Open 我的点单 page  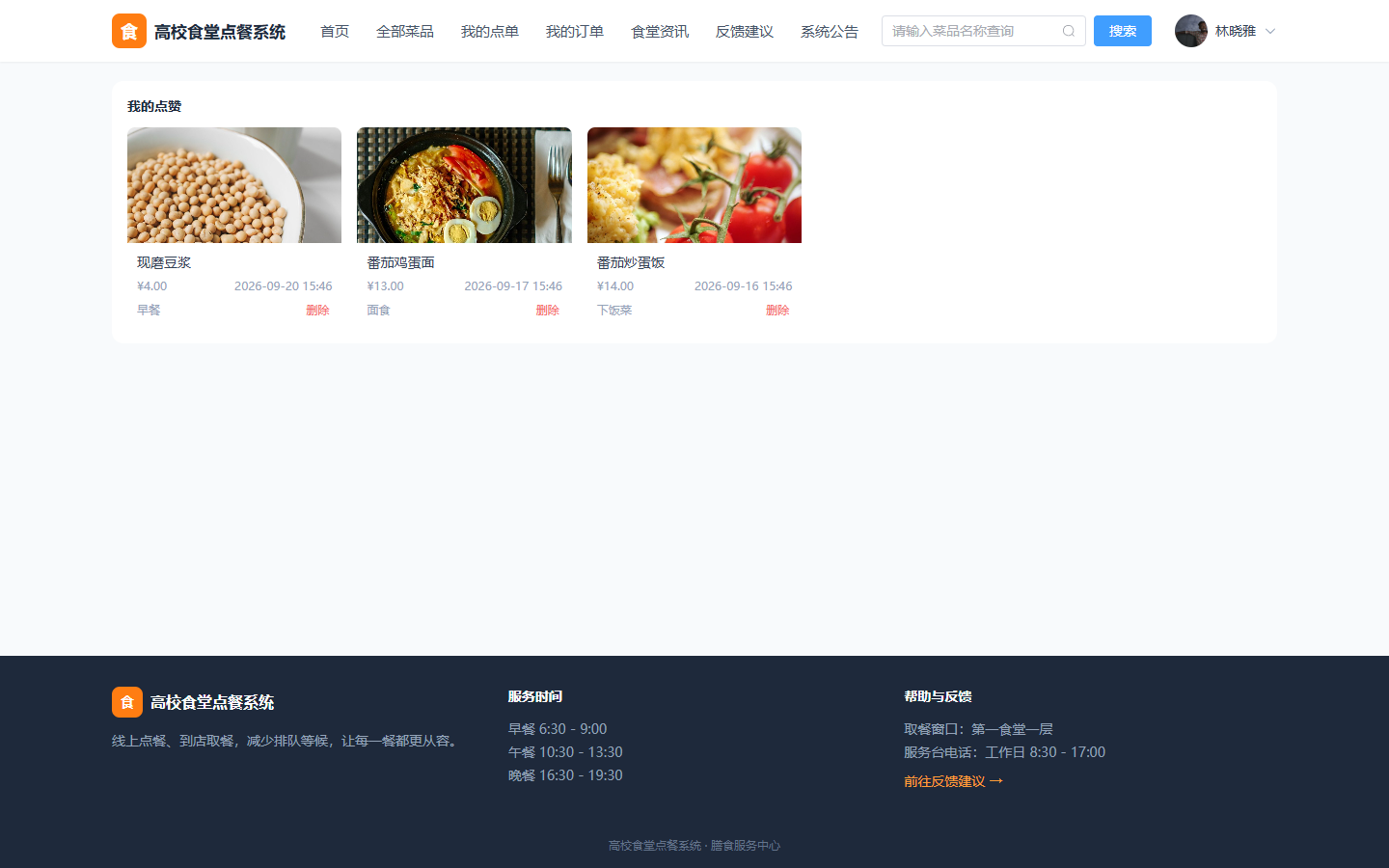click(490, 32)
